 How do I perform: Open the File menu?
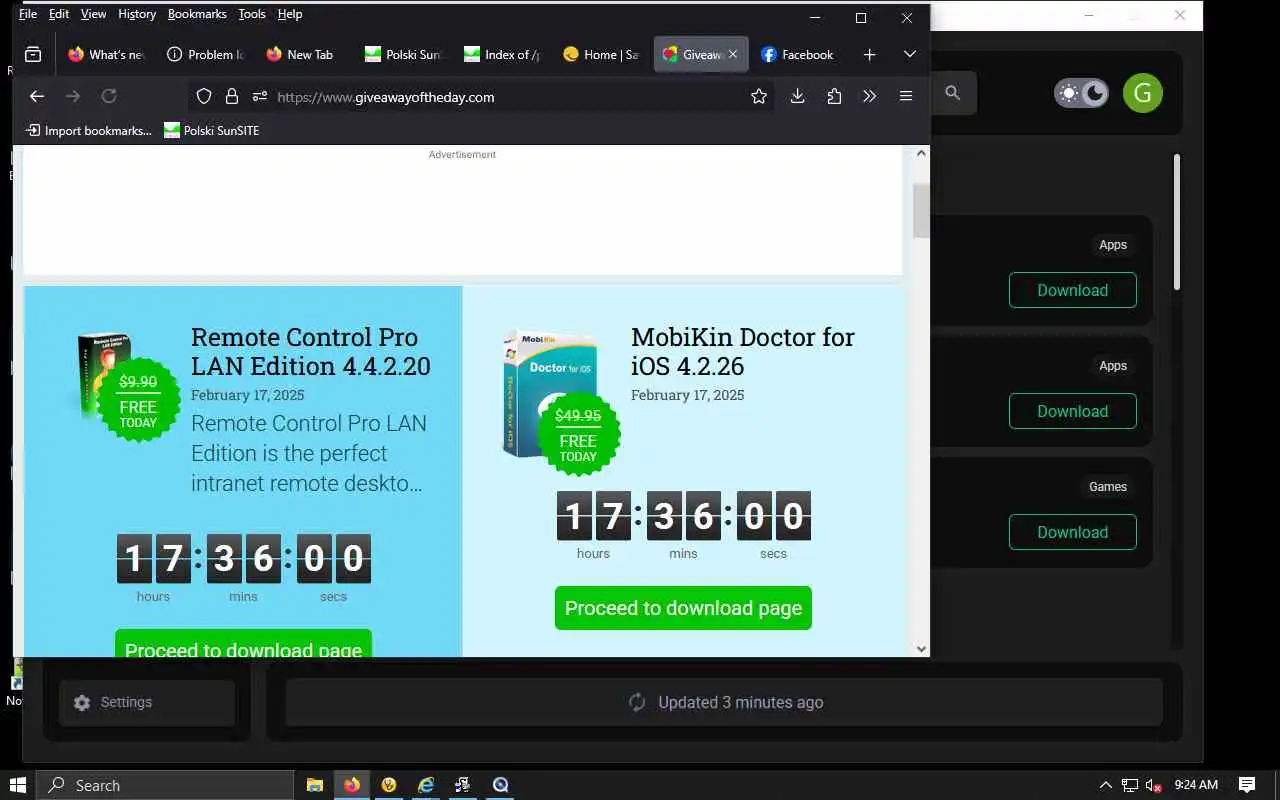(x=28, y=14)
